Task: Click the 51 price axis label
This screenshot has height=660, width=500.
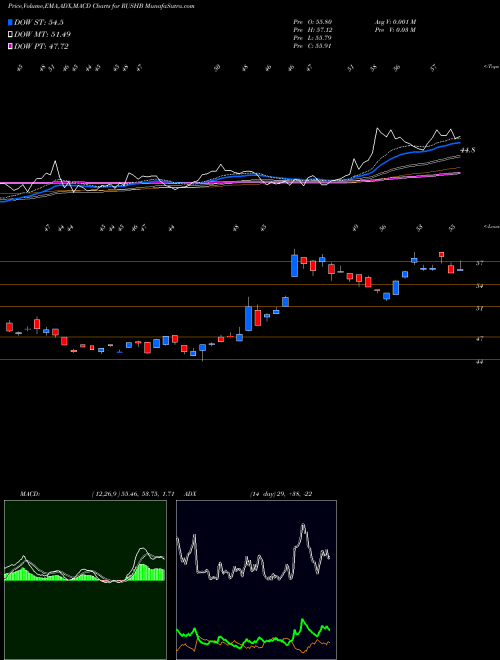Action: pos(479,308)
